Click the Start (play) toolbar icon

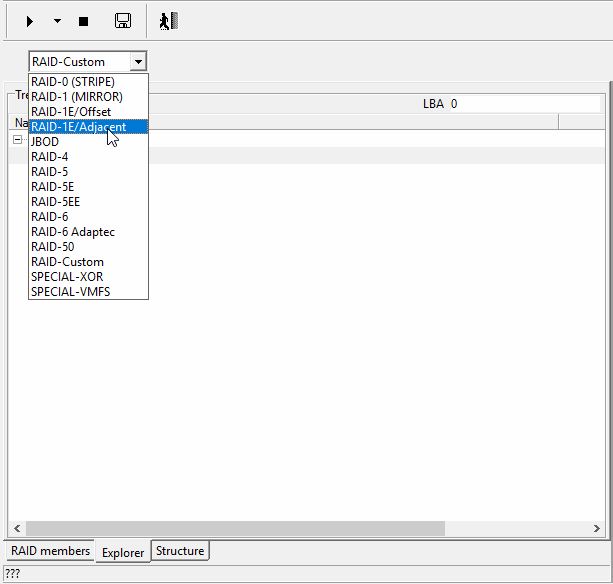tap(30, 21)
